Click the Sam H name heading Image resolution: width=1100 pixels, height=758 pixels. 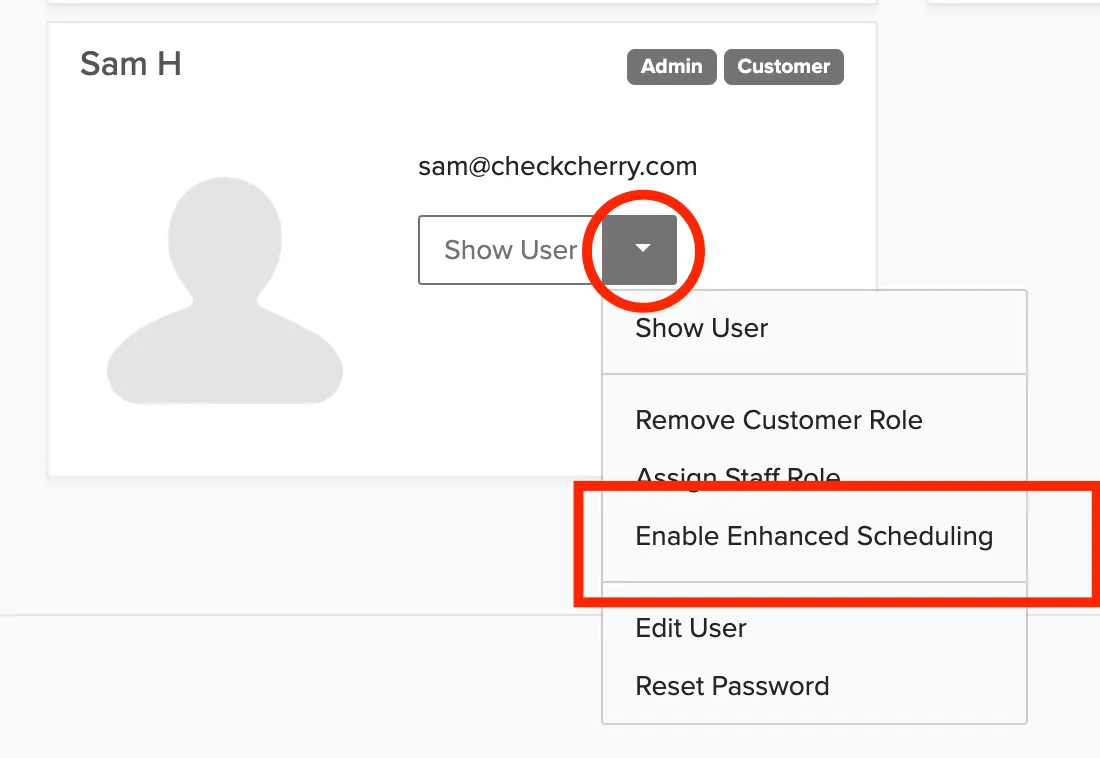click(130, 64)
